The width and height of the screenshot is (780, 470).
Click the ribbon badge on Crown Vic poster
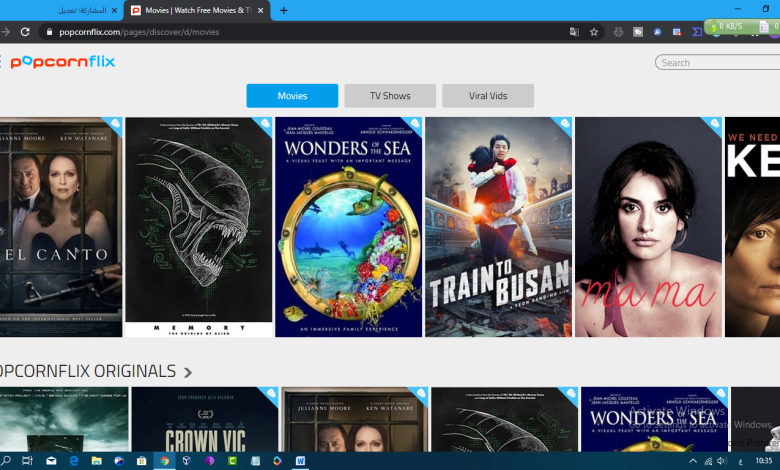pyautogui.click(x=271, y=393)
